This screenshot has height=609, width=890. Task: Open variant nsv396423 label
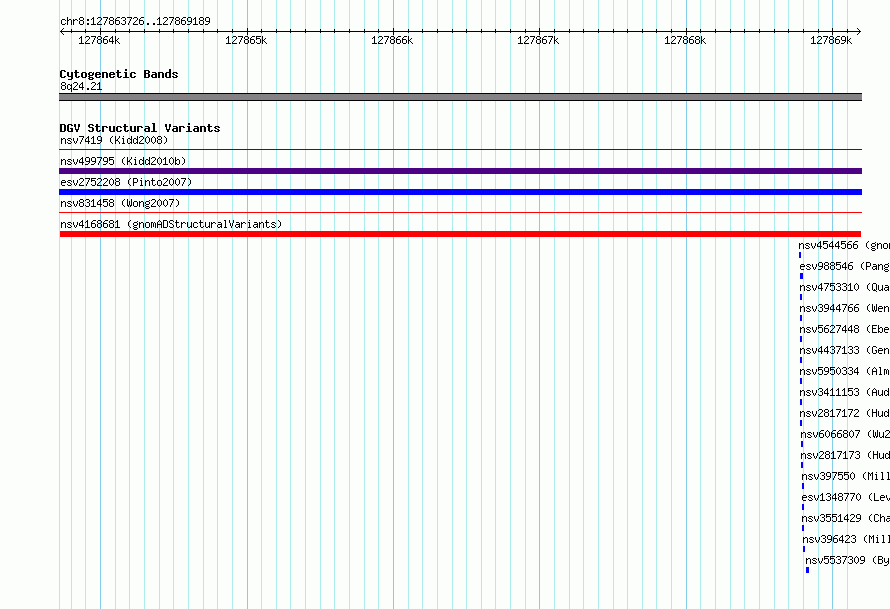(x=846, y=539)
